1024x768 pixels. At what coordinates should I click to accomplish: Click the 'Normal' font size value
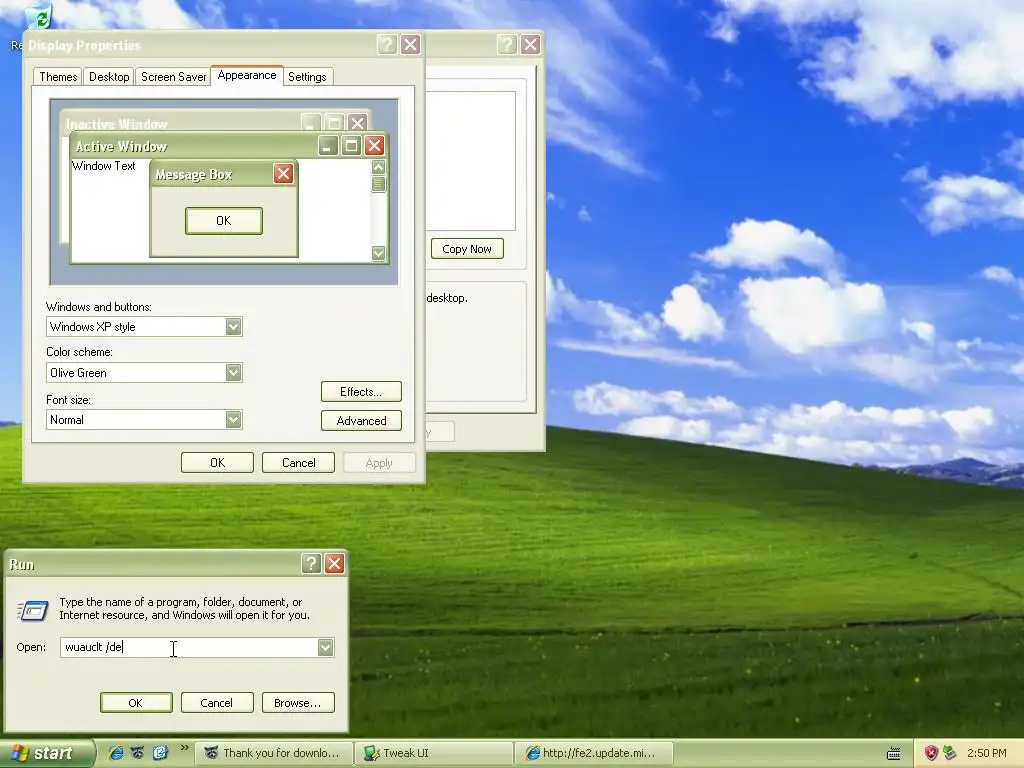point(67,420)
